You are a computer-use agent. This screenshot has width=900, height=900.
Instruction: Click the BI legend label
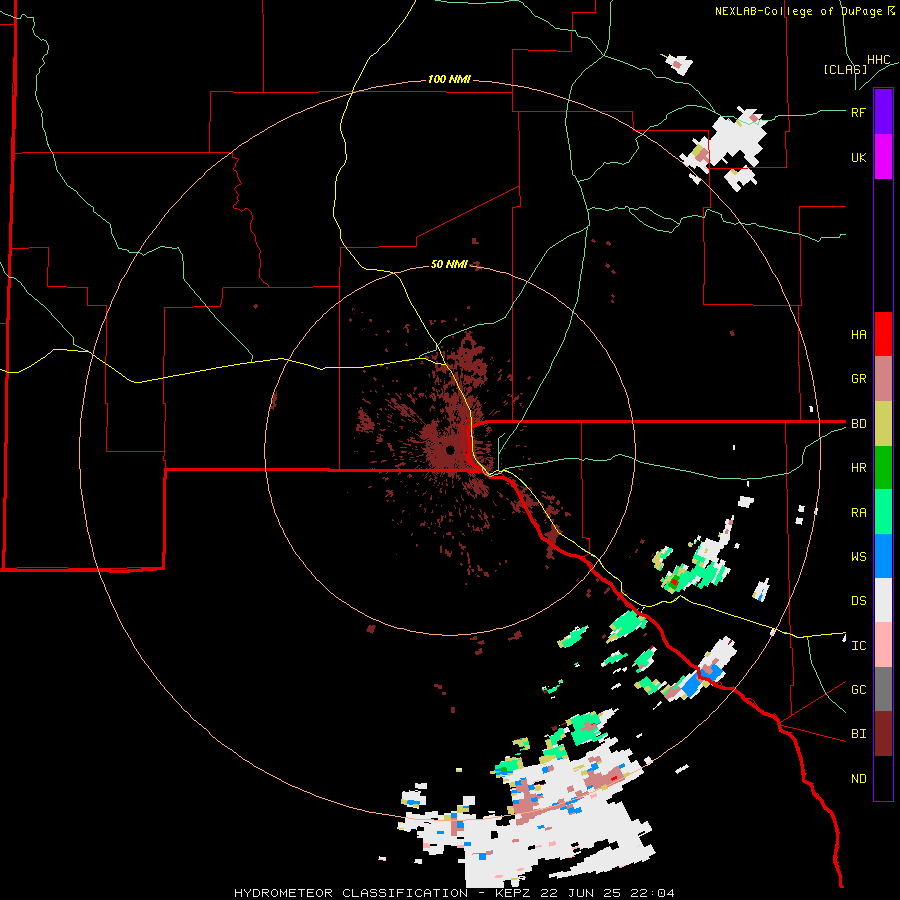pos(859,734)
